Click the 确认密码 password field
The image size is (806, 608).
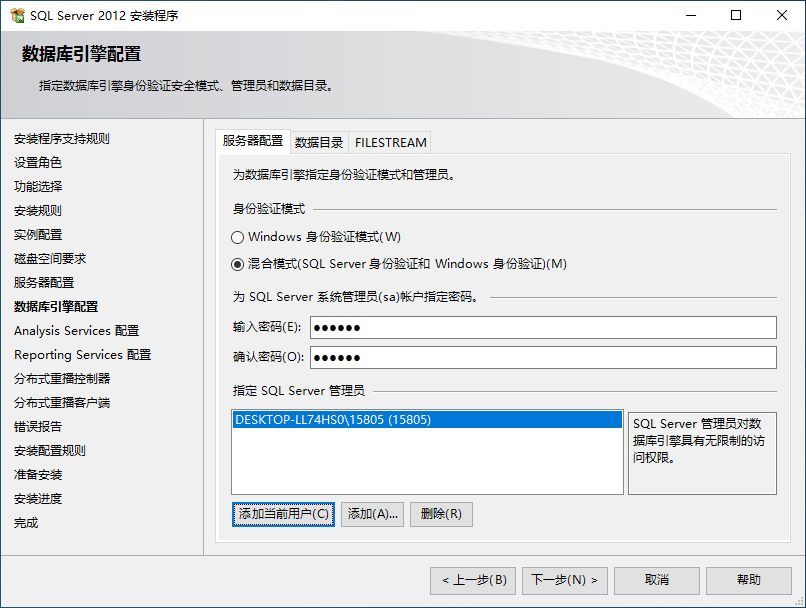pyautogui.click(x=543, y=357)
